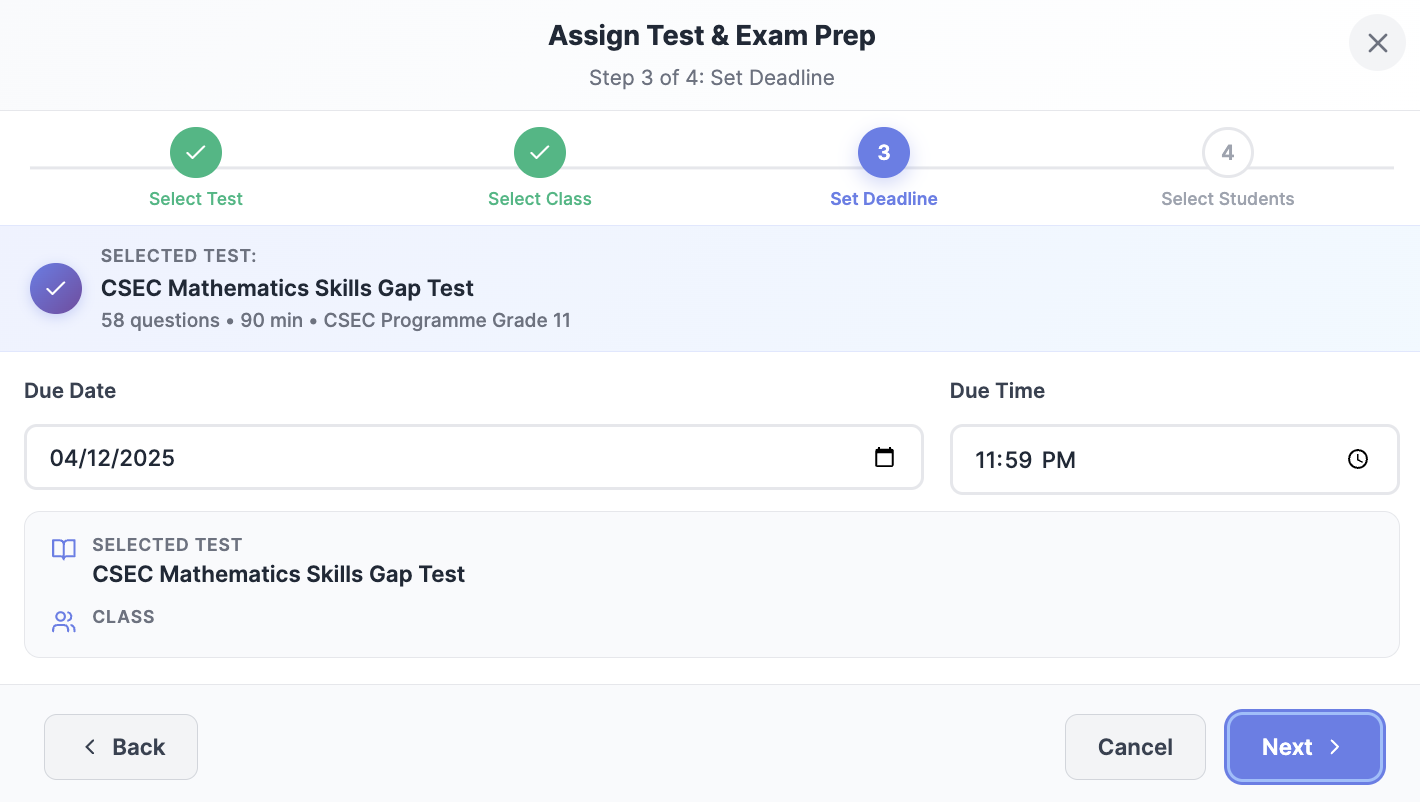1420x802 pixels.
Task: Click the purple checkmark beside selected test
Action: 56,289
